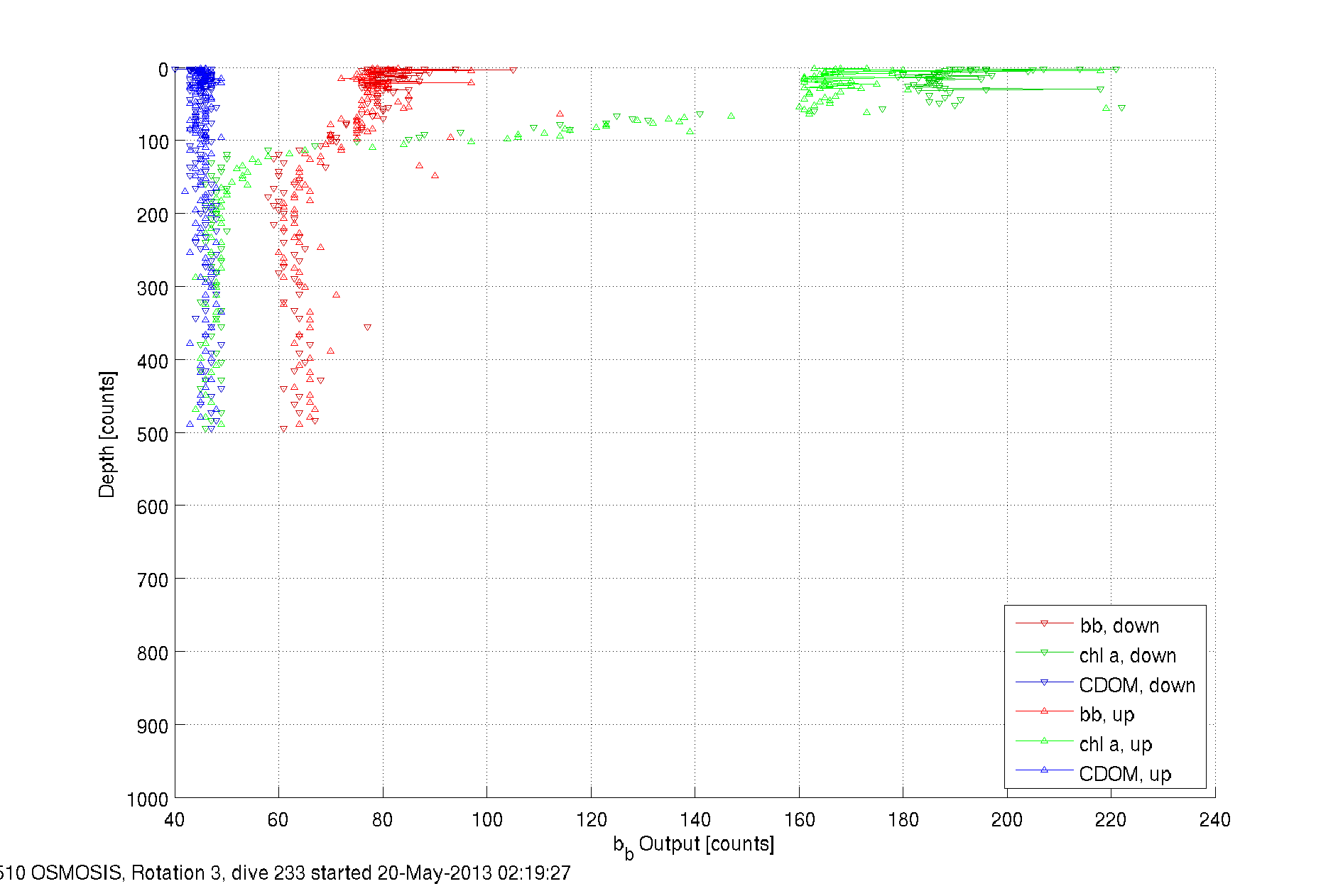1343x896 pixels.
Task: Click the x-axis tick label 140
Action: pos(695,820)
